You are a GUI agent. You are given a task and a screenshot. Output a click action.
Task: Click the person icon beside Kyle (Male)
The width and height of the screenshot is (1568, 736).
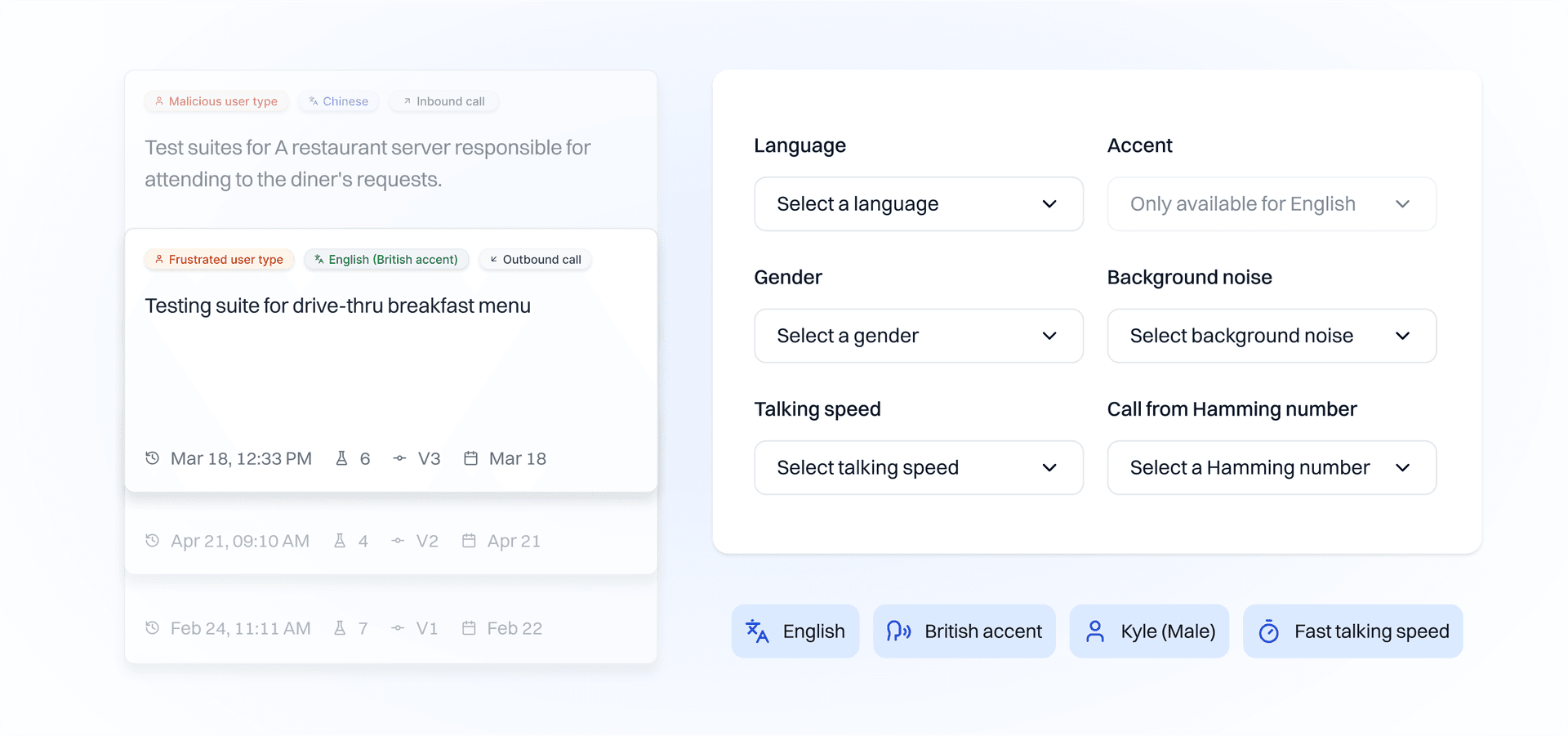[1095, 631]
